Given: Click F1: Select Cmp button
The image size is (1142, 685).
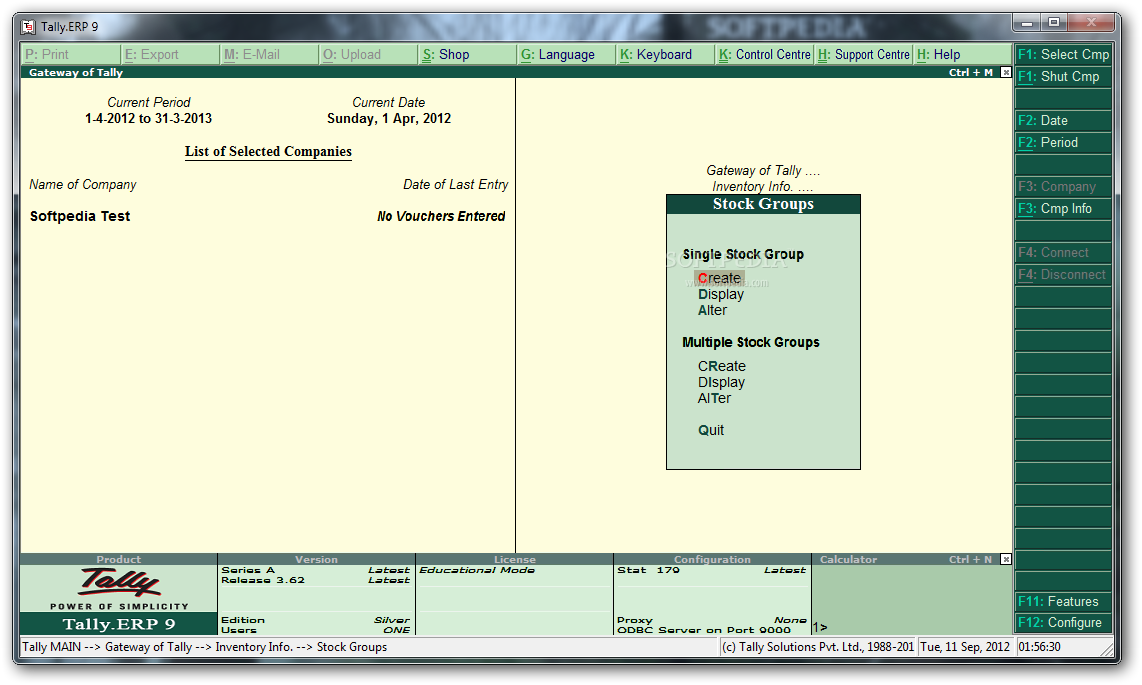Looking at the screenshot, I should point(1063,55).
